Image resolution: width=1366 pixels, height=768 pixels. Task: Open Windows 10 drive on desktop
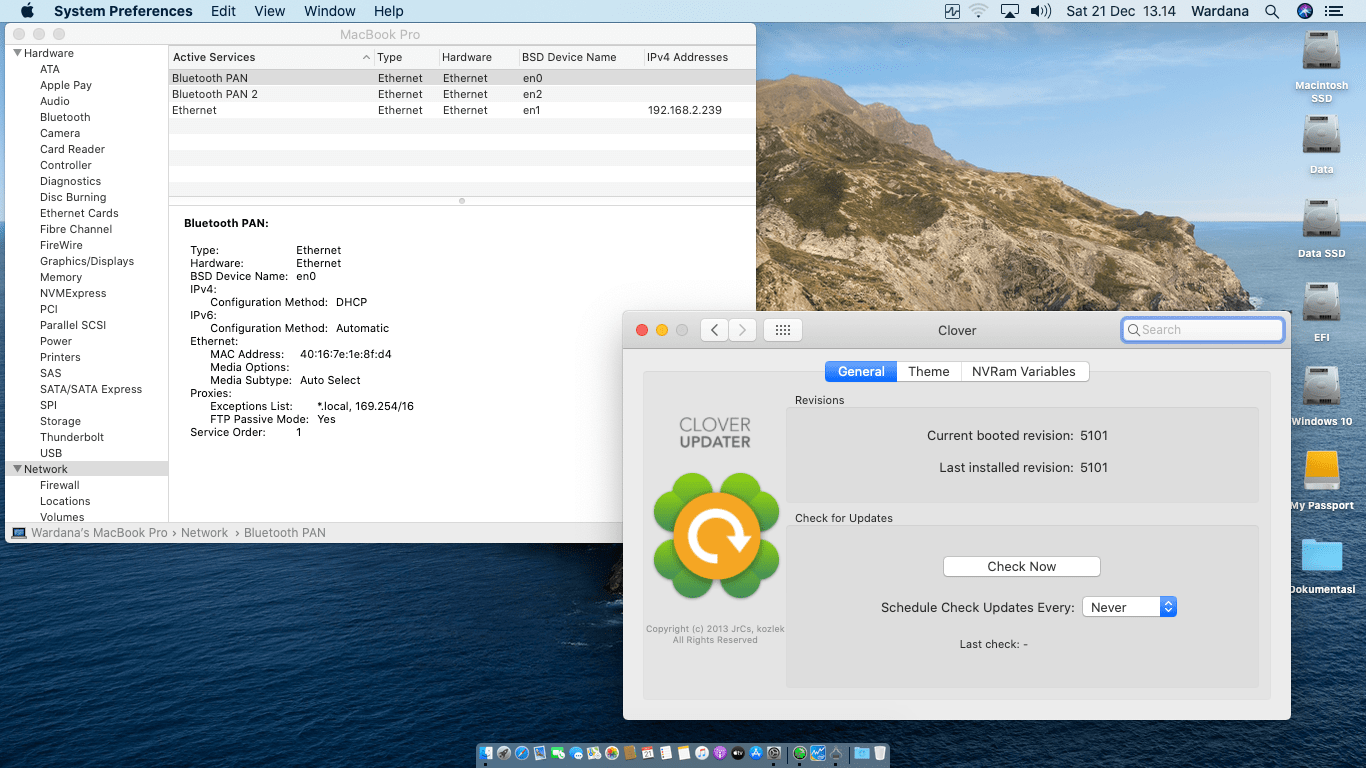[1322, 386]
